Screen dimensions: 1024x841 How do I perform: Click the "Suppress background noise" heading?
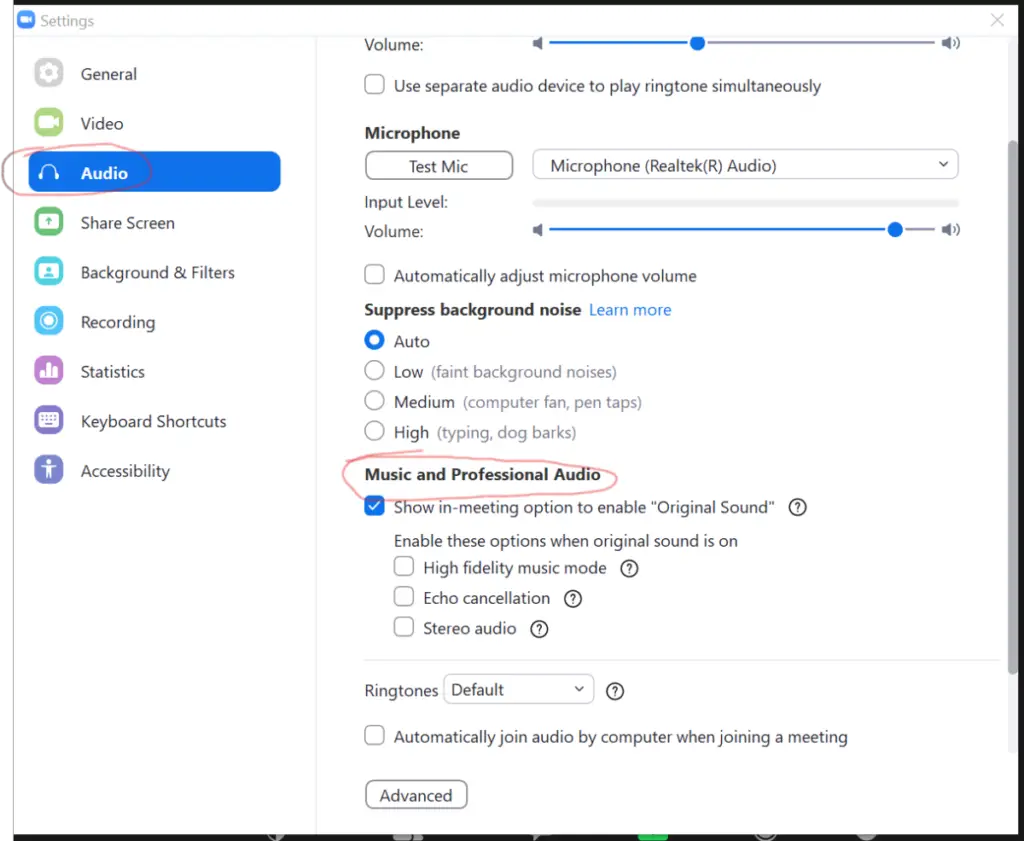472,309
